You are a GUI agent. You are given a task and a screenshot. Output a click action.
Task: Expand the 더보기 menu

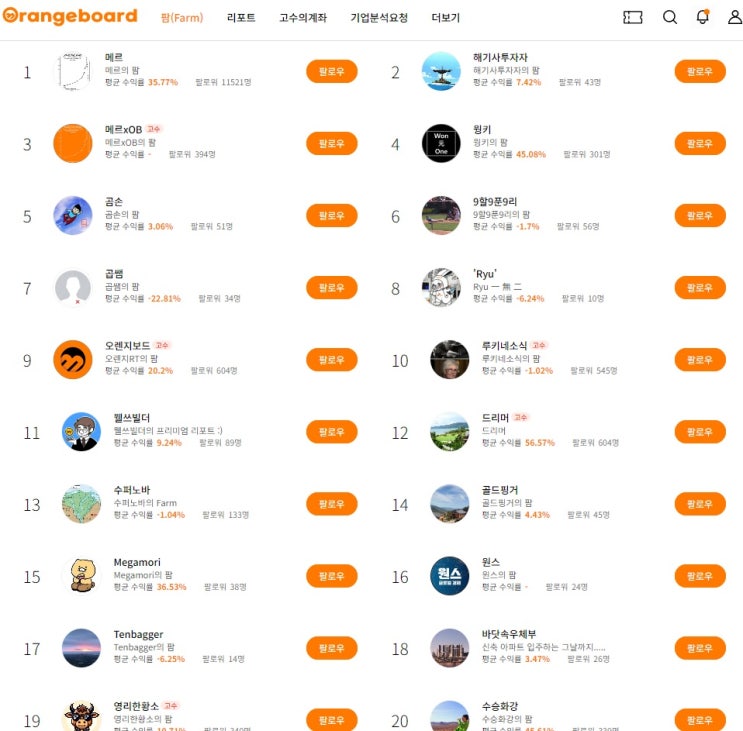(445, 18)
